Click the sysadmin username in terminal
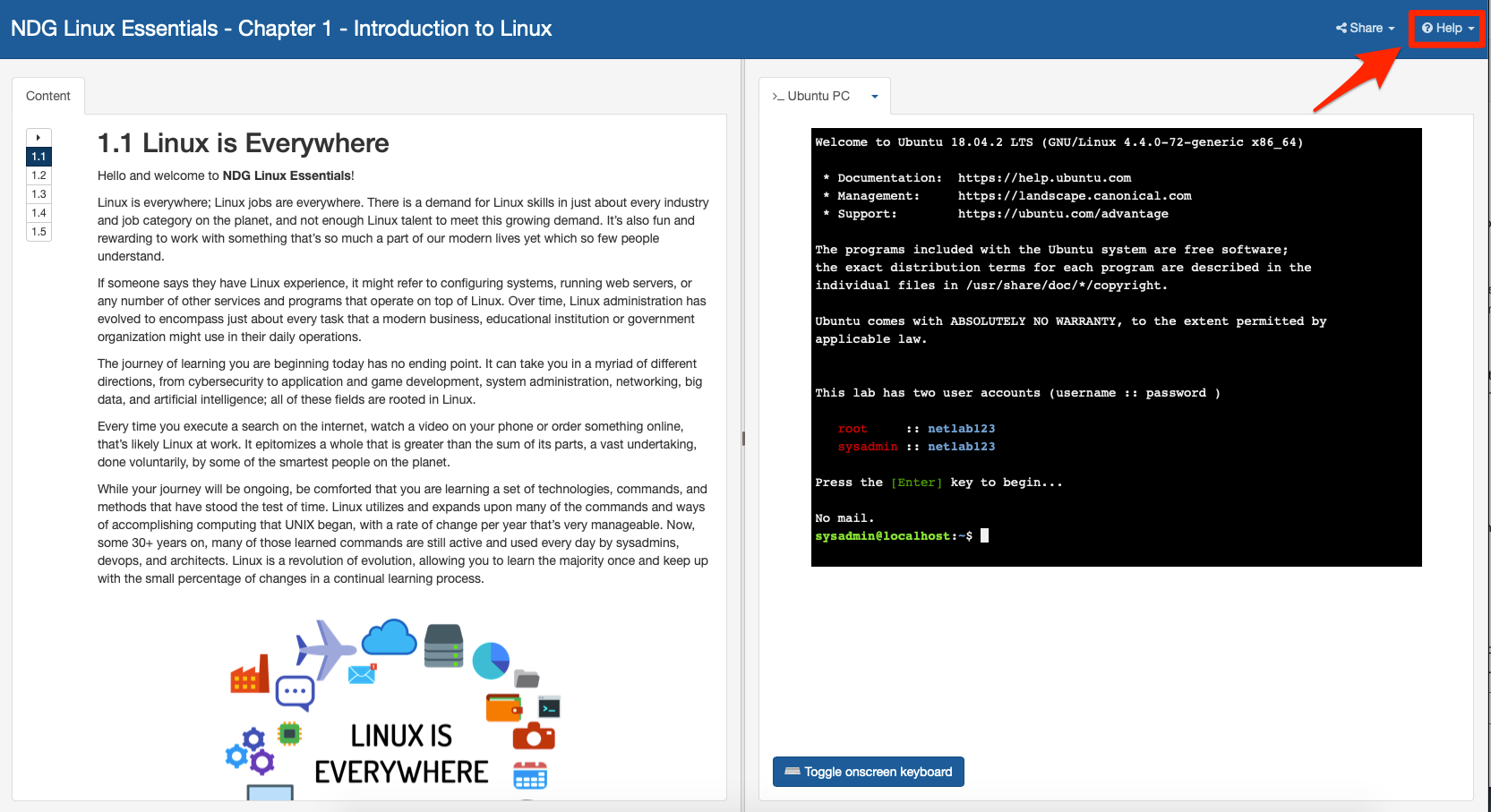The height and width of the screenshot is (812, 1491). (868, 447)
